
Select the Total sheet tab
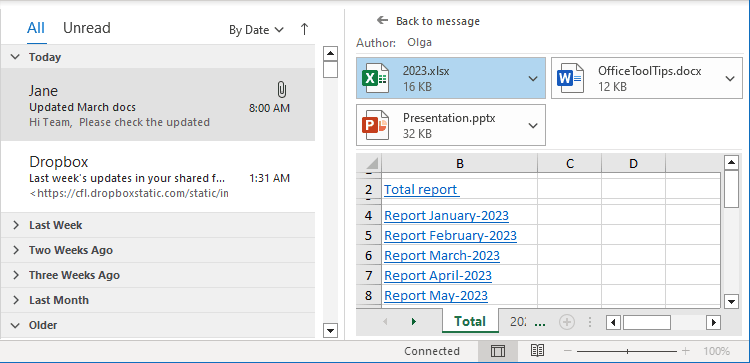pyautogui.click(x=470, y=321)
